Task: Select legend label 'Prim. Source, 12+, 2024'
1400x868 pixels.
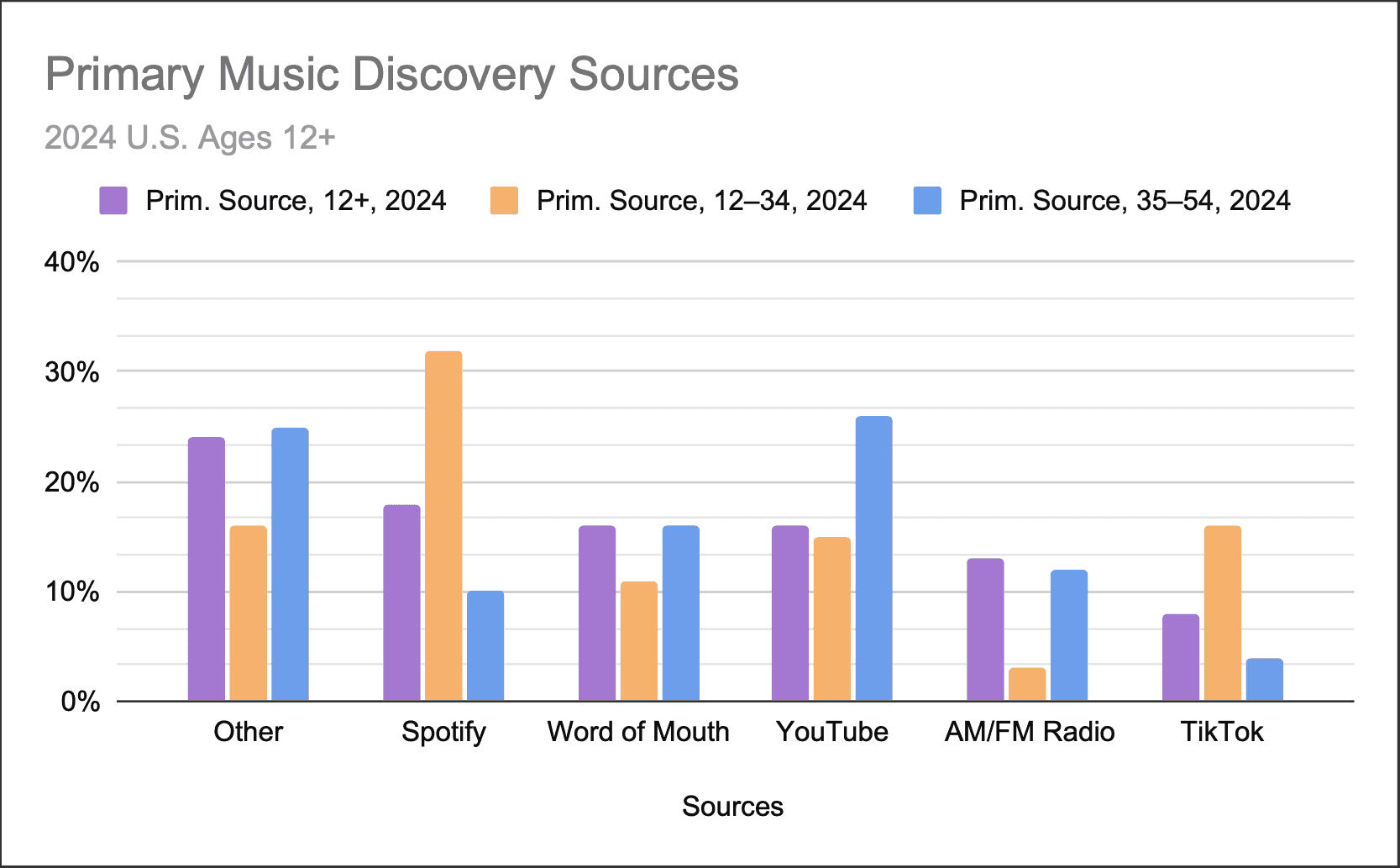Action: (x=296, y=201)
